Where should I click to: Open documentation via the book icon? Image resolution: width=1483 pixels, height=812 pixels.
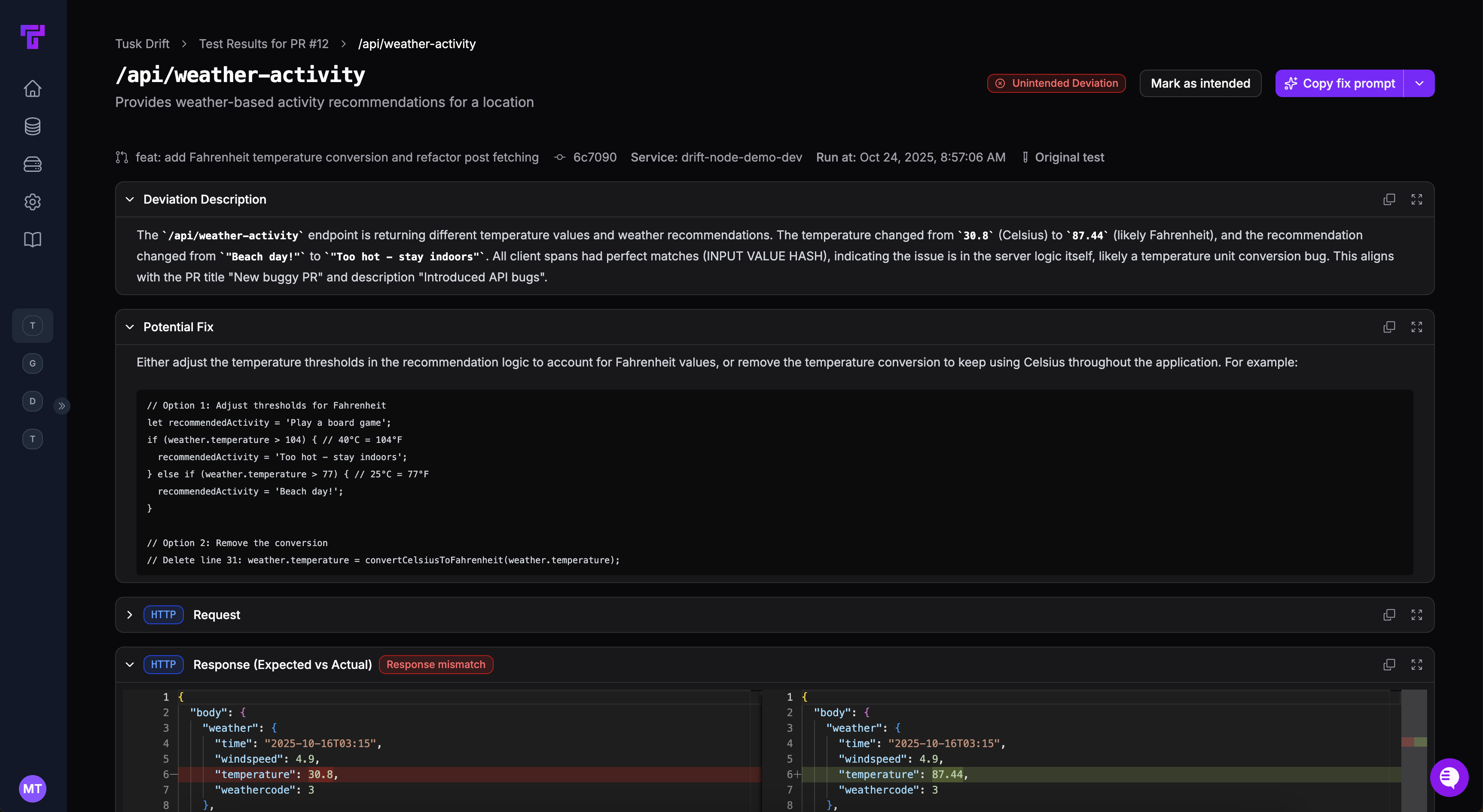click(x=32, y=240)
